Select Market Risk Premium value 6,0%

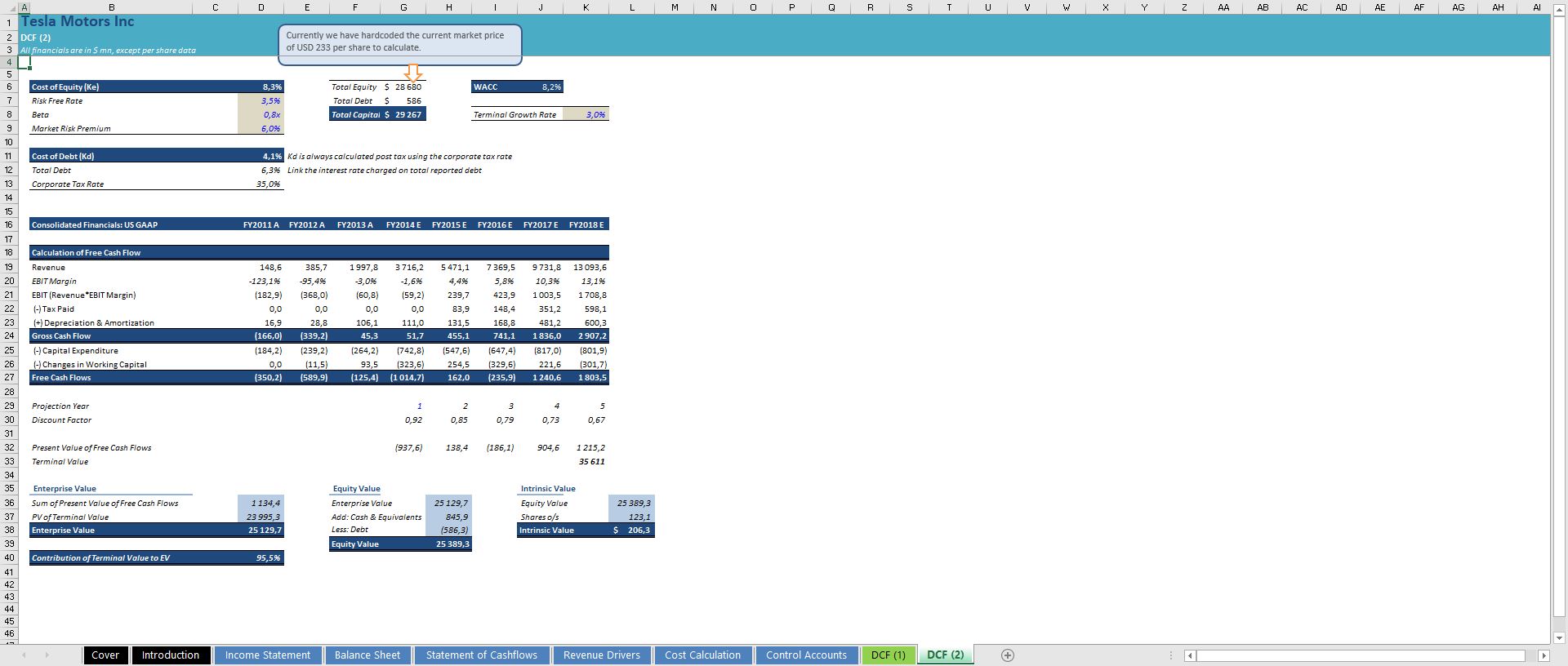261,129
